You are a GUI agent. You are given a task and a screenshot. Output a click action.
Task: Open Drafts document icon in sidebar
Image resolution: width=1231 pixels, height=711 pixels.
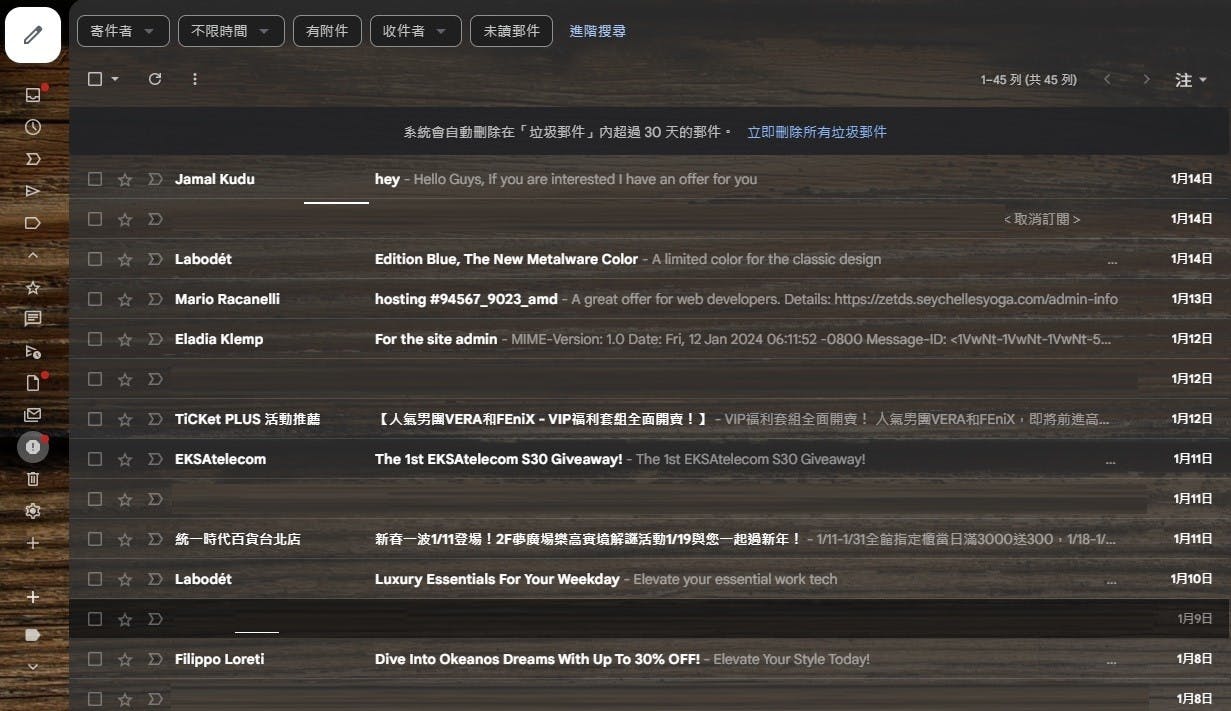[33, 383]
